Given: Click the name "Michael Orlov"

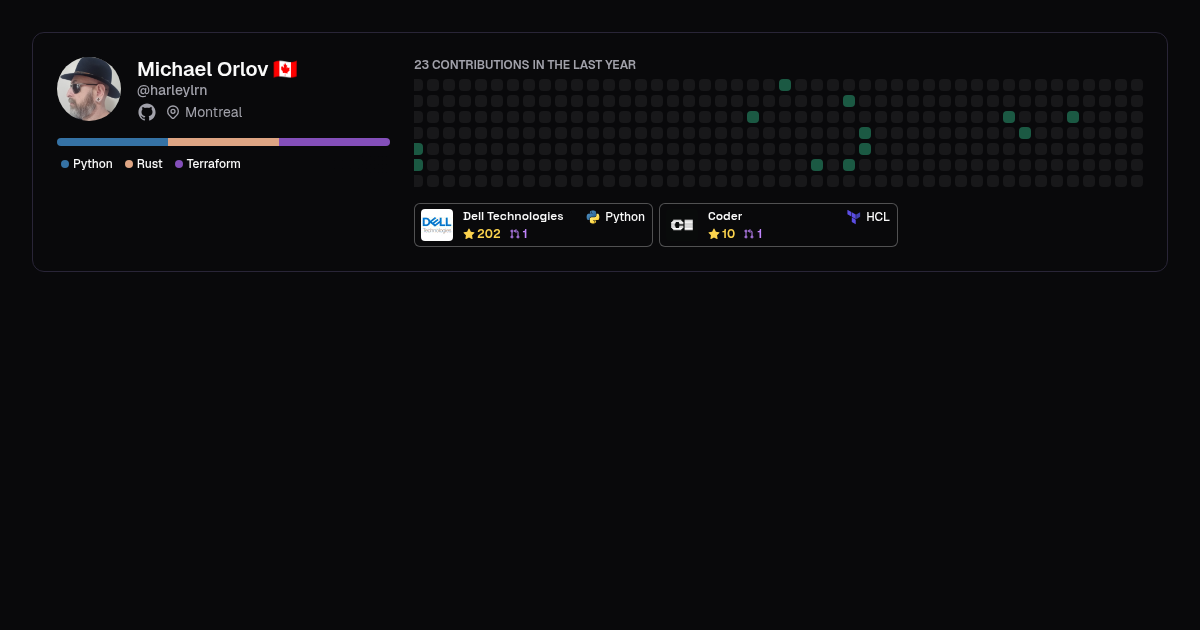Looking at the screenshot, I should tap(203, 69).
